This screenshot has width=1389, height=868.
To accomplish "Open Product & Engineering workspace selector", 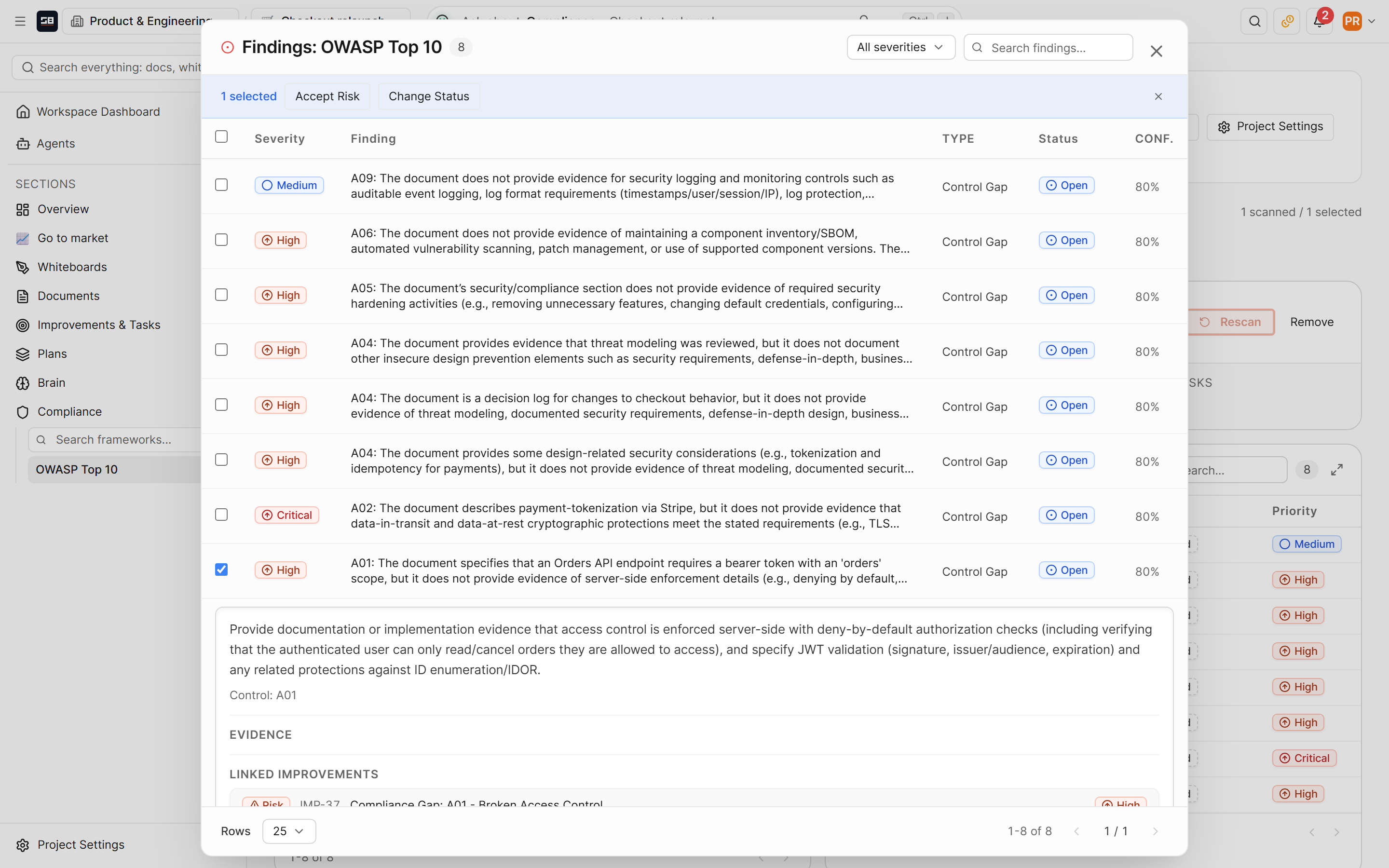I will 150,21.
